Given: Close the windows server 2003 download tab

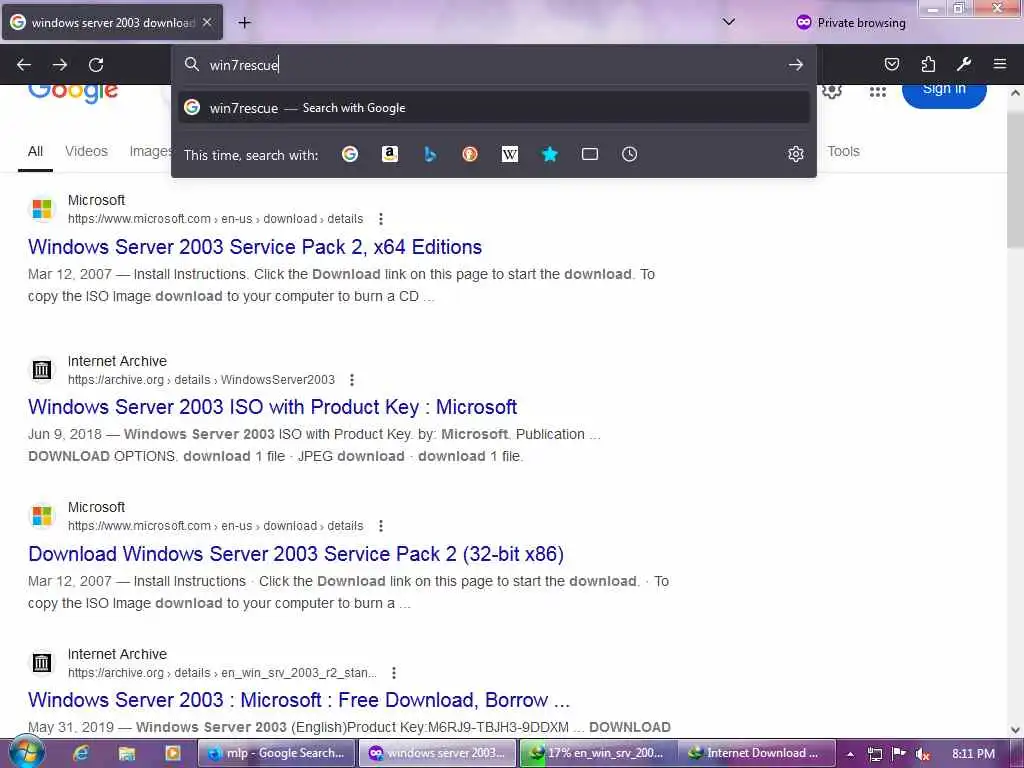Looking at the screenshot, I should point(207,22).
